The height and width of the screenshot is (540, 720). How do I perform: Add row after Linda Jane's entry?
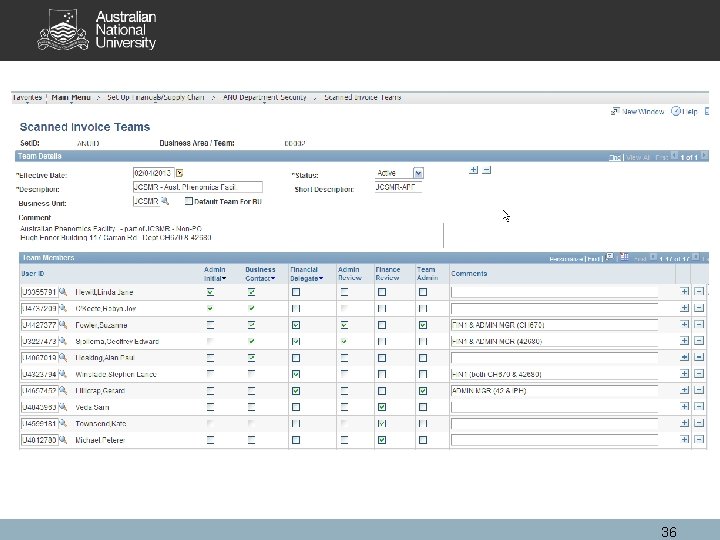click(x=685, y=292)
